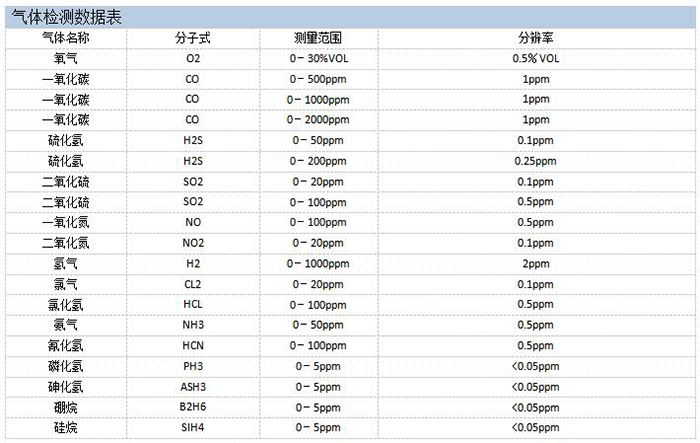The height and width of the screenshot is (443, 700).
Task: Select the SIH4 formula cell
Action: click(193, 427)
